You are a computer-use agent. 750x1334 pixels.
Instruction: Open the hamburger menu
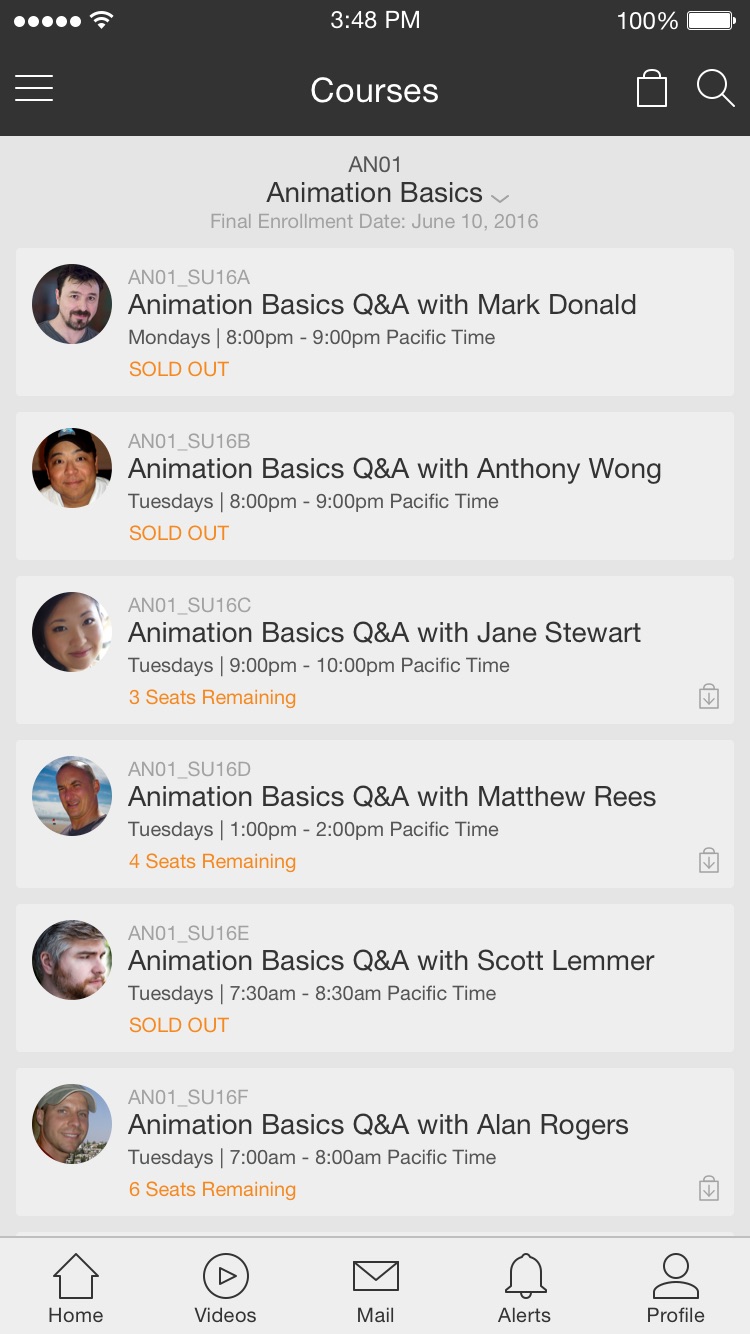point(34,89)
